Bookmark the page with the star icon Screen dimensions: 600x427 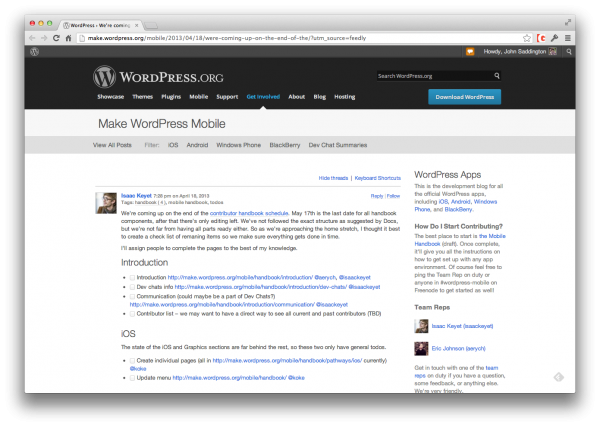point(527,38)
